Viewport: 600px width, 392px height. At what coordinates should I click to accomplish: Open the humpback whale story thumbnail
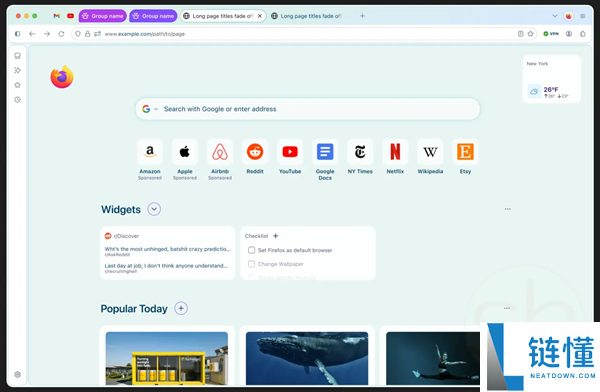click(x=307, y=358)
